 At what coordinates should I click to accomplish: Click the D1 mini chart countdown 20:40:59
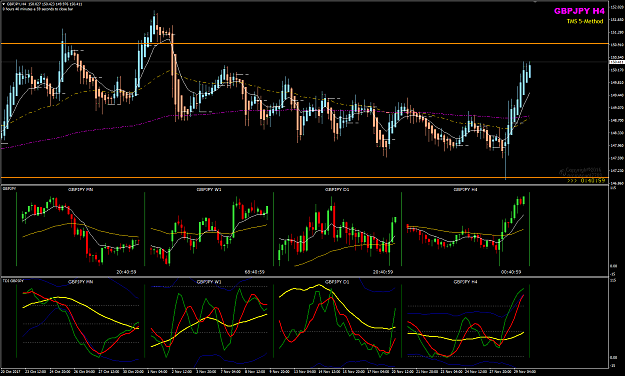[383, 272]
